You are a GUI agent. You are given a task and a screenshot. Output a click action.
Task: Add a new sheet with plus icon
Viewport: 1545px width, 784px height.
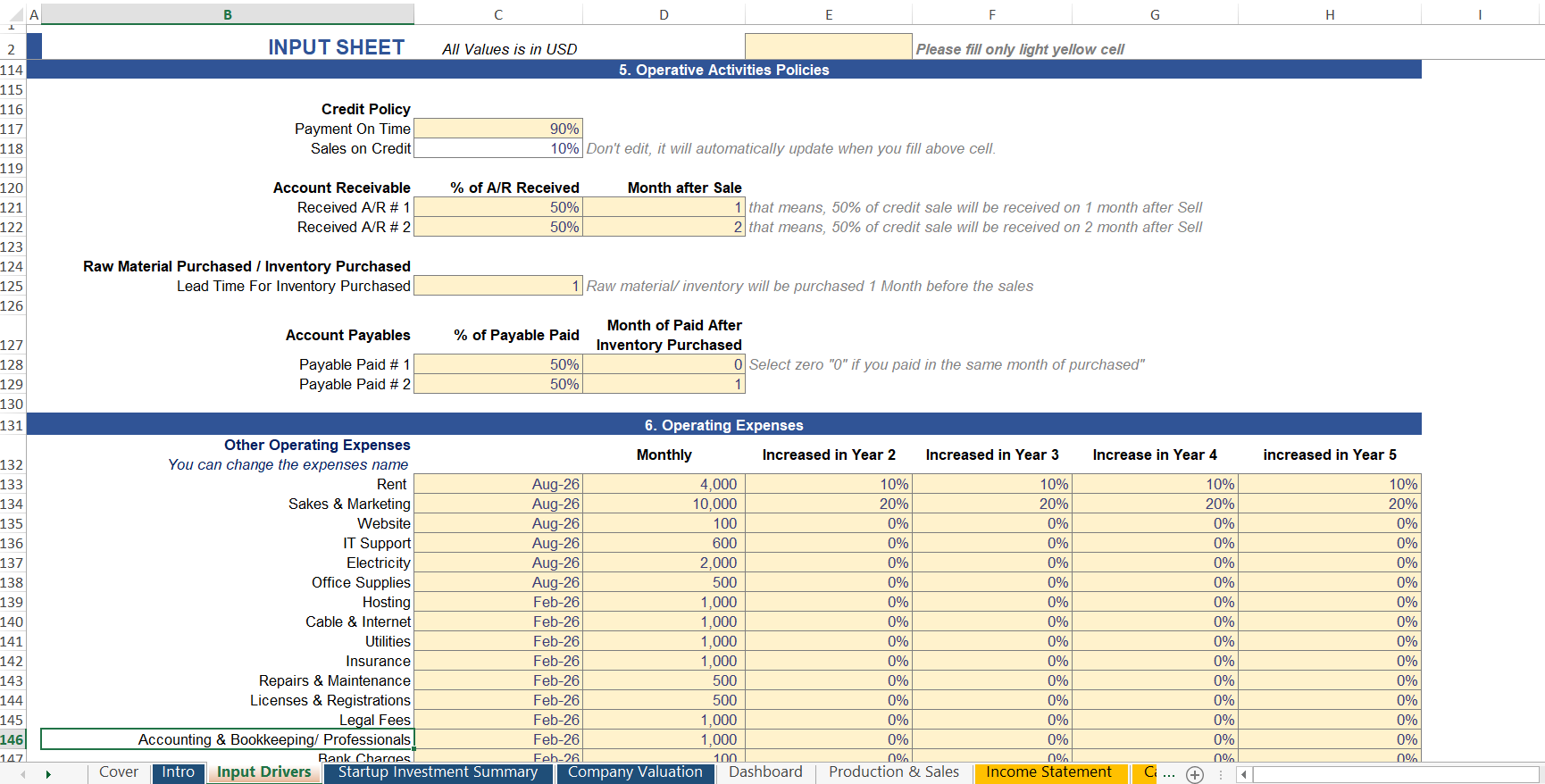[x=1195, y=774]
